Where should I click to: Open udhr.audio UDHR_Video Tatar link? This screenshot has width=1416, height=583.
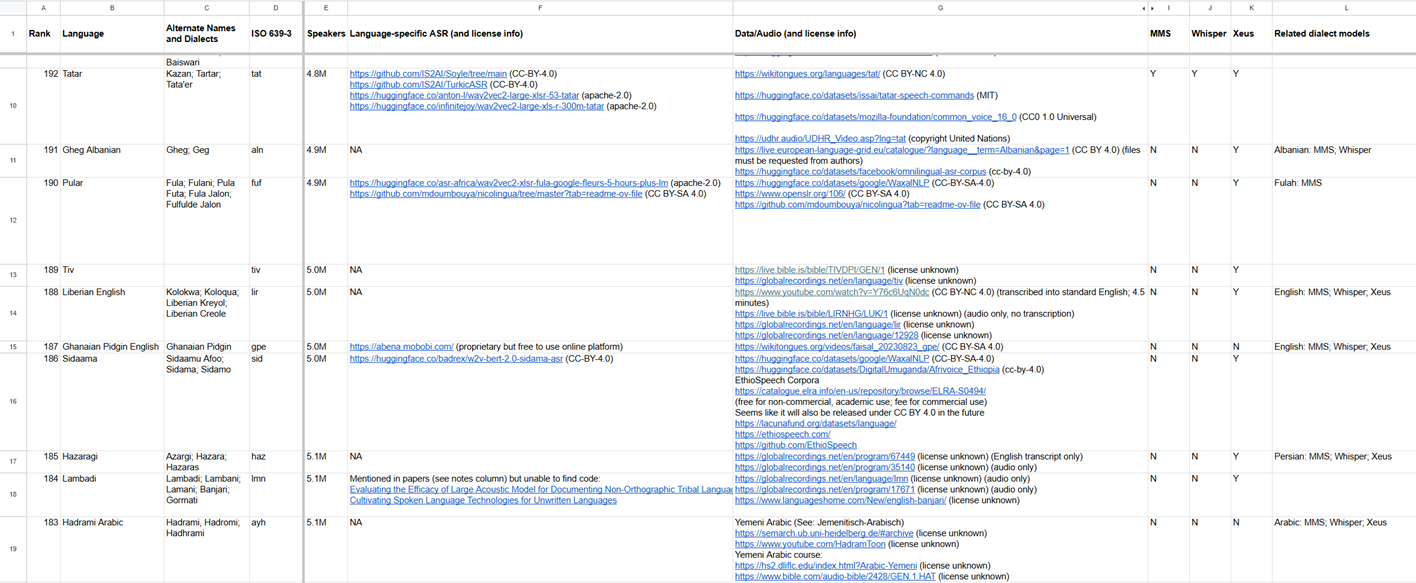[820, 138]
